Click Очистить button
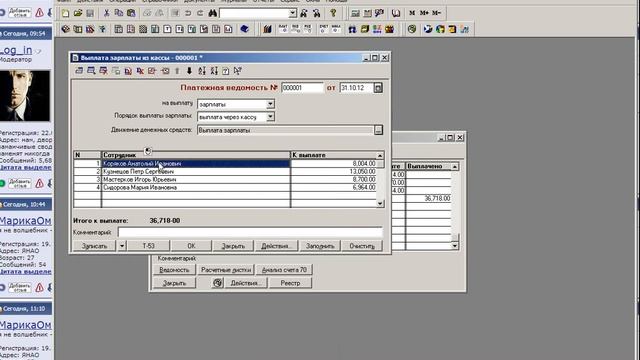 [x=362, y=246]
